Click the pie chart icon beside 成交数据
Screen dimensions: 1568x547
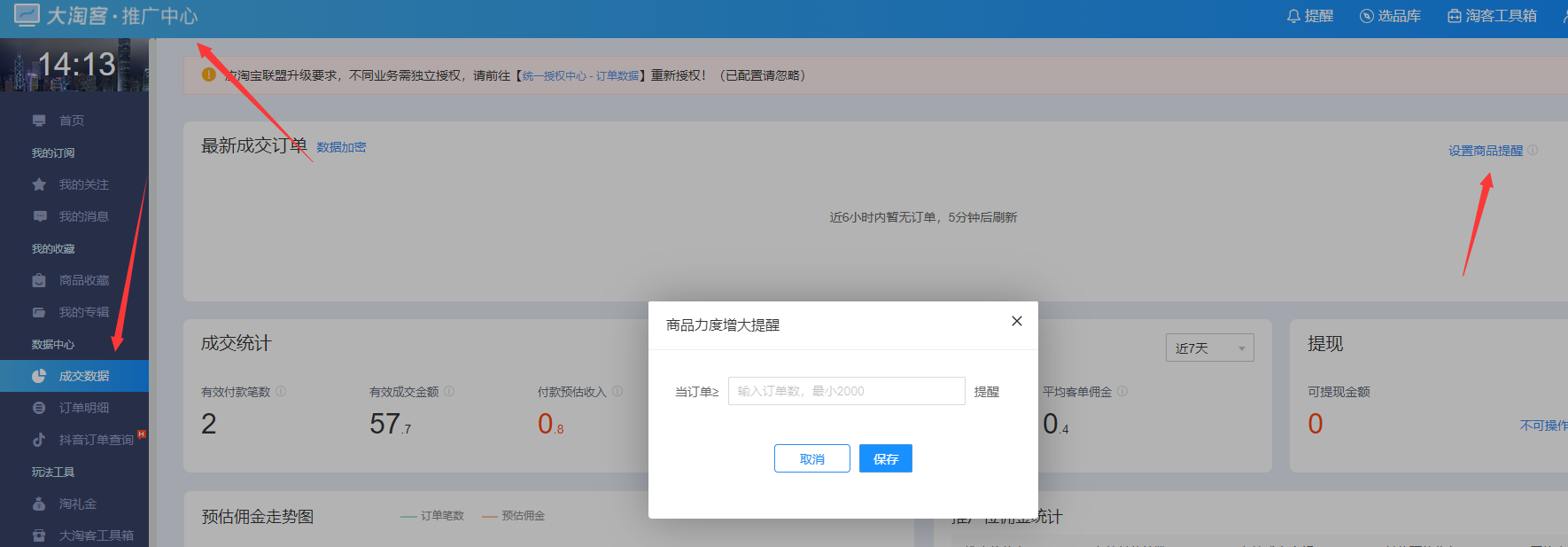39,376
